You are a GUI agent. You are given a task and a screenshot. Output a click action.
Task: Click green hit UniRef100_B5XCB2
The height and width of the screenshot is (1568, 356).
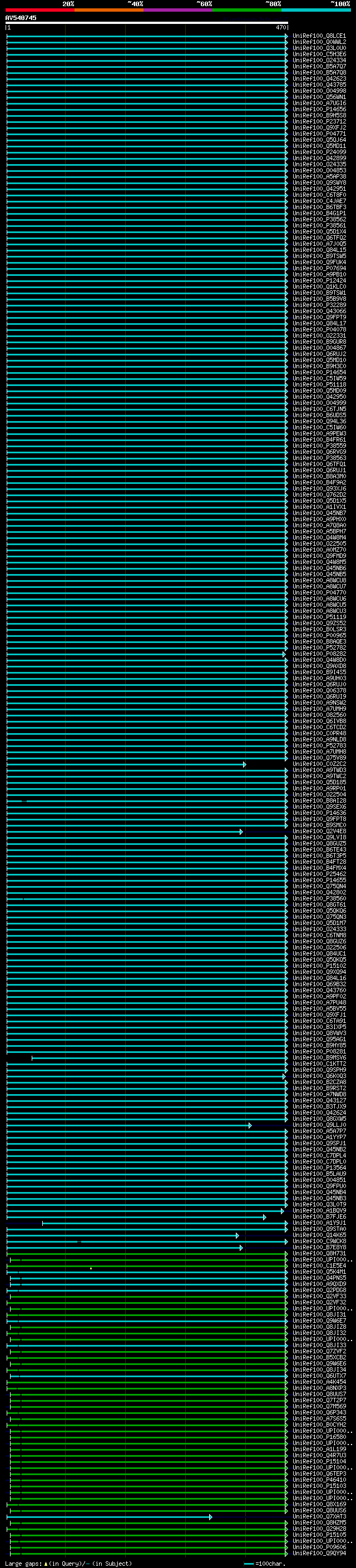pos(319,1357)
